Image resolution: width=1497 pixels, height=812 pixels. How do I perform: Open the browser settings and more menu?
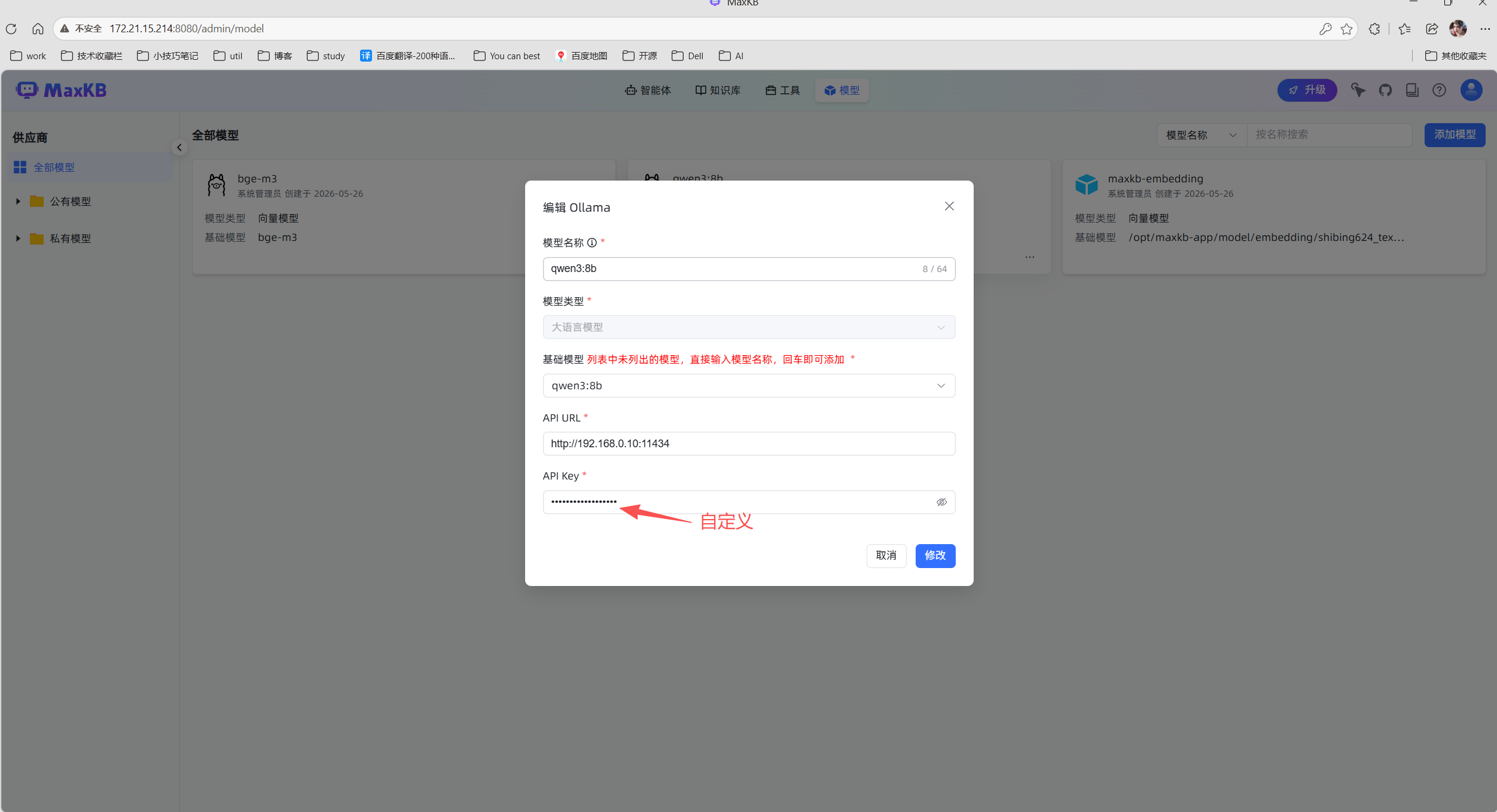[1485, 29]
